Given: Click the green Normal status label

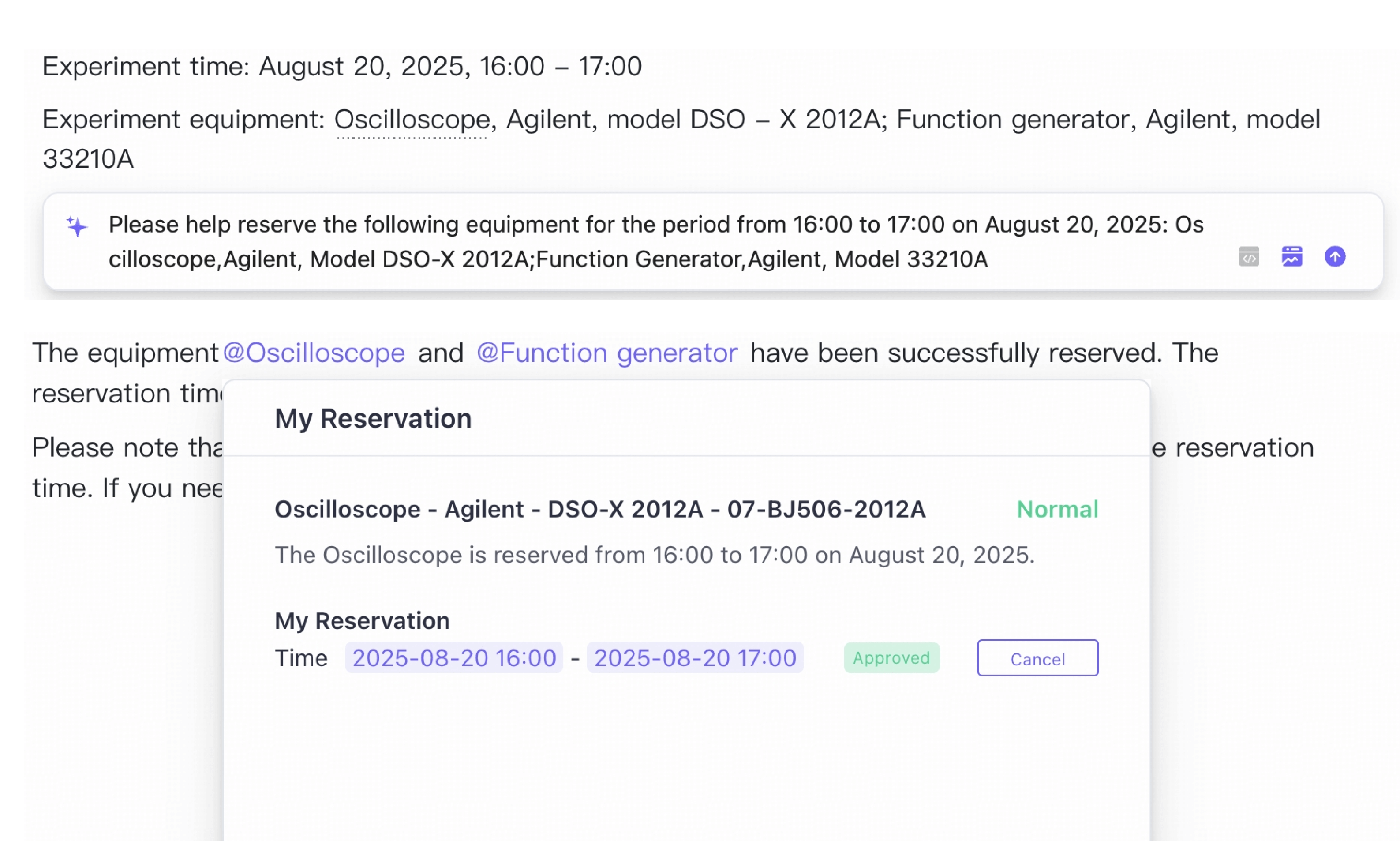Looking at the screenshot, I should click(x=1057, y=510).
